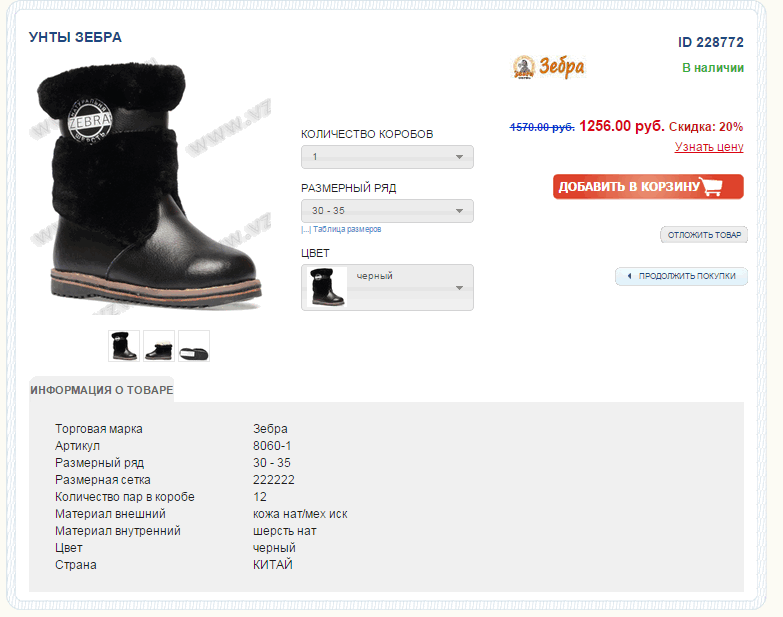Select the third thumbnail showing the boot sole
The width and height of the screenshot is (783, 617).
(x=194, y=345)
